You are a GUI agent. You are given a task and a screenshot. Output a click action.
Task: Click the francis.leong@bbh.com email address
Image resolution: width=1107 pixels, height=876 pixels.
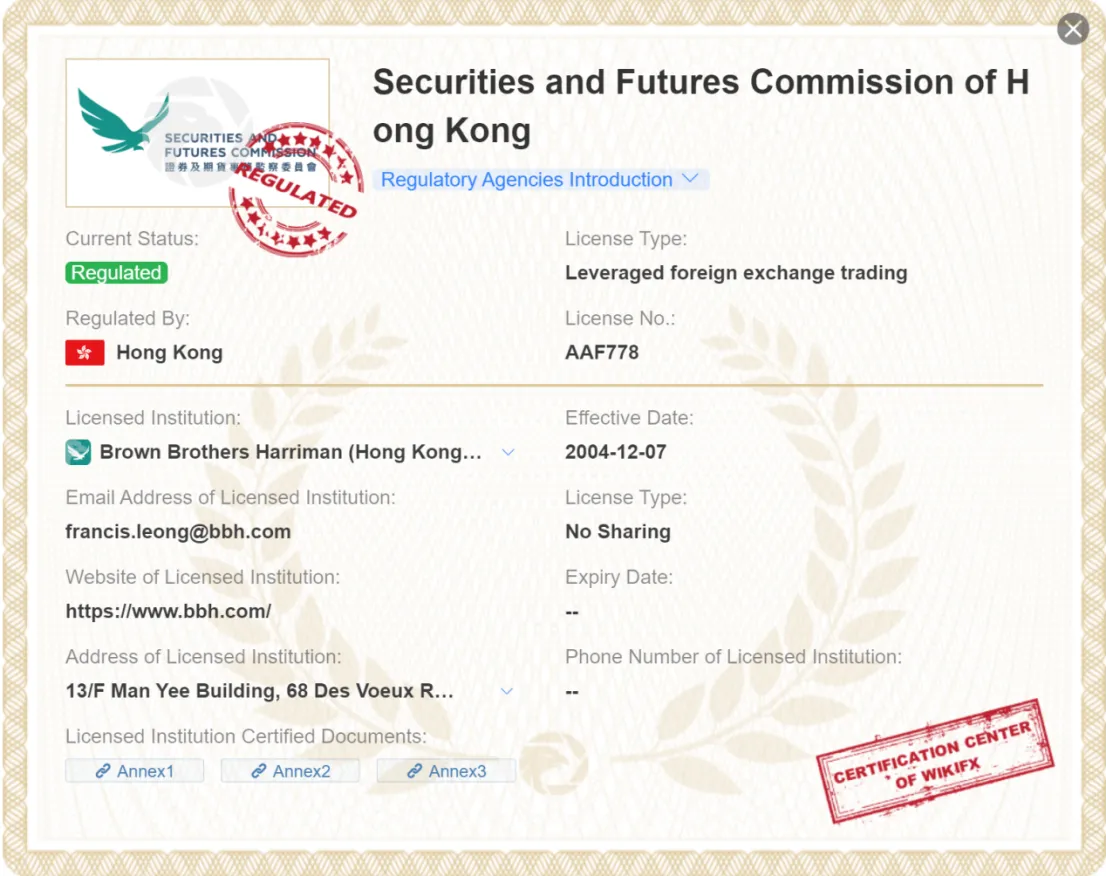tap(178, 532)
